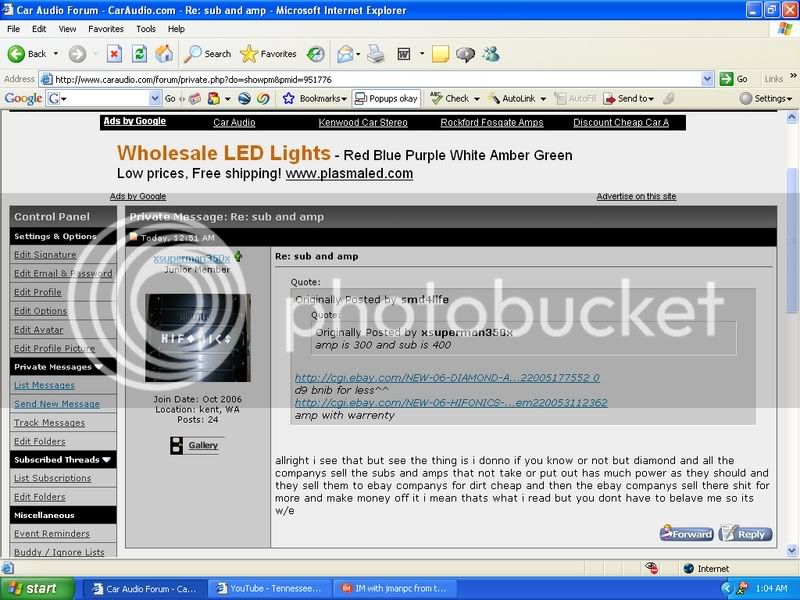This screenshot has width=800, height=600.
Task: Open Edit with Word dropdown arrow
Action: click(421, 54)
